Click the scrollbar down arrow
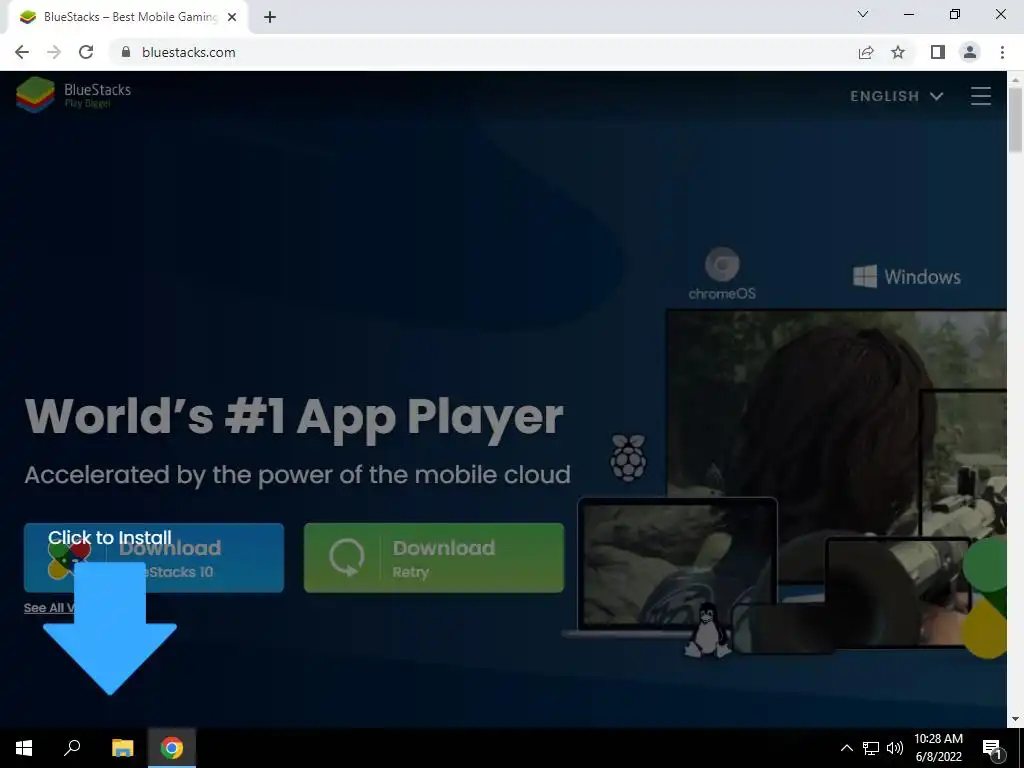 coord(1015,719)
